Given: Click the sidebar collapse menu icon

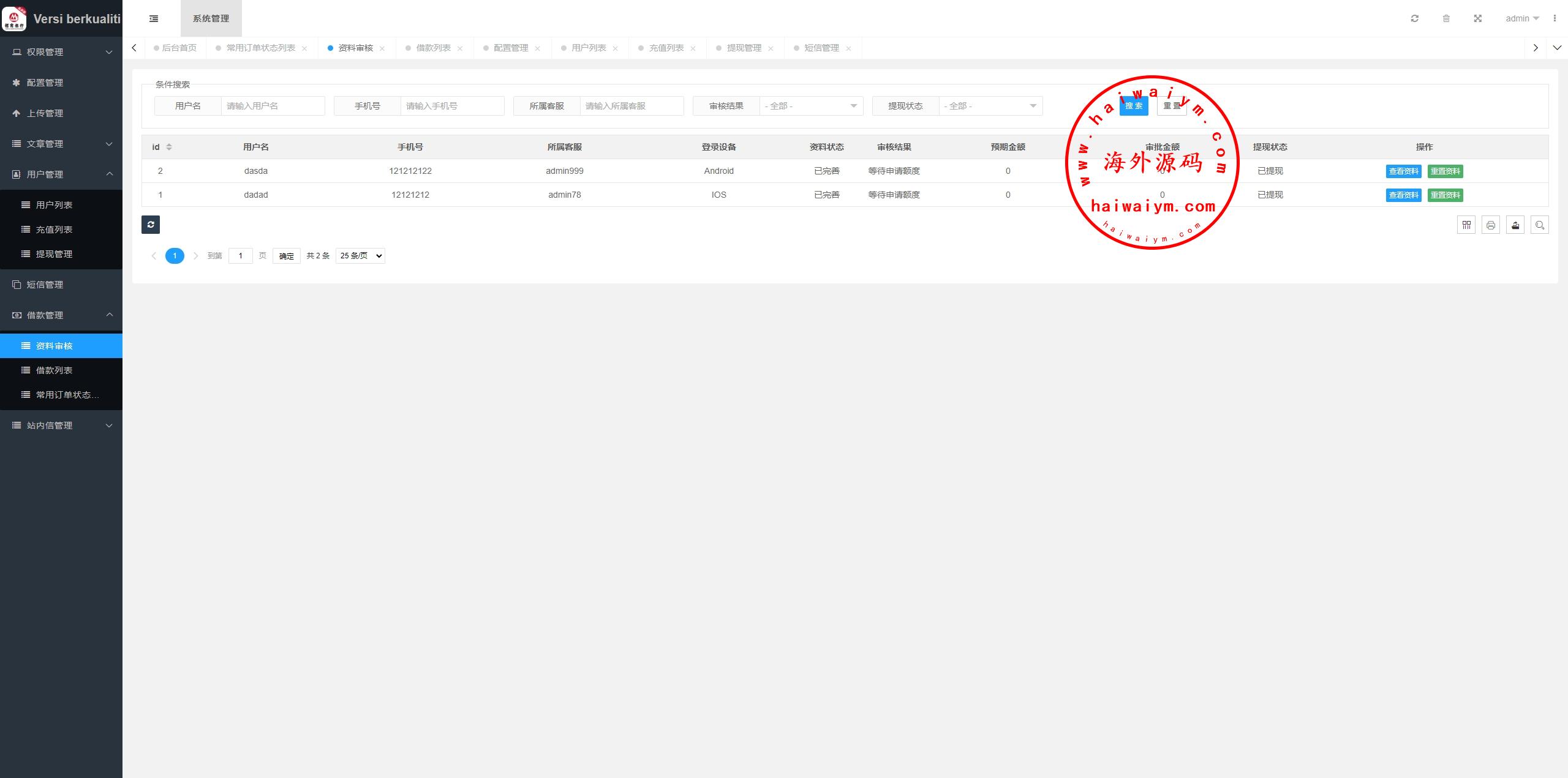Looking at the screenshot, I should click(154, 18).
